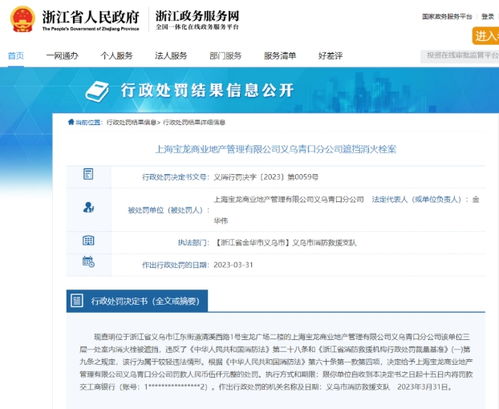Open the 一网通办 navigation tab

[x=62, y=56]
